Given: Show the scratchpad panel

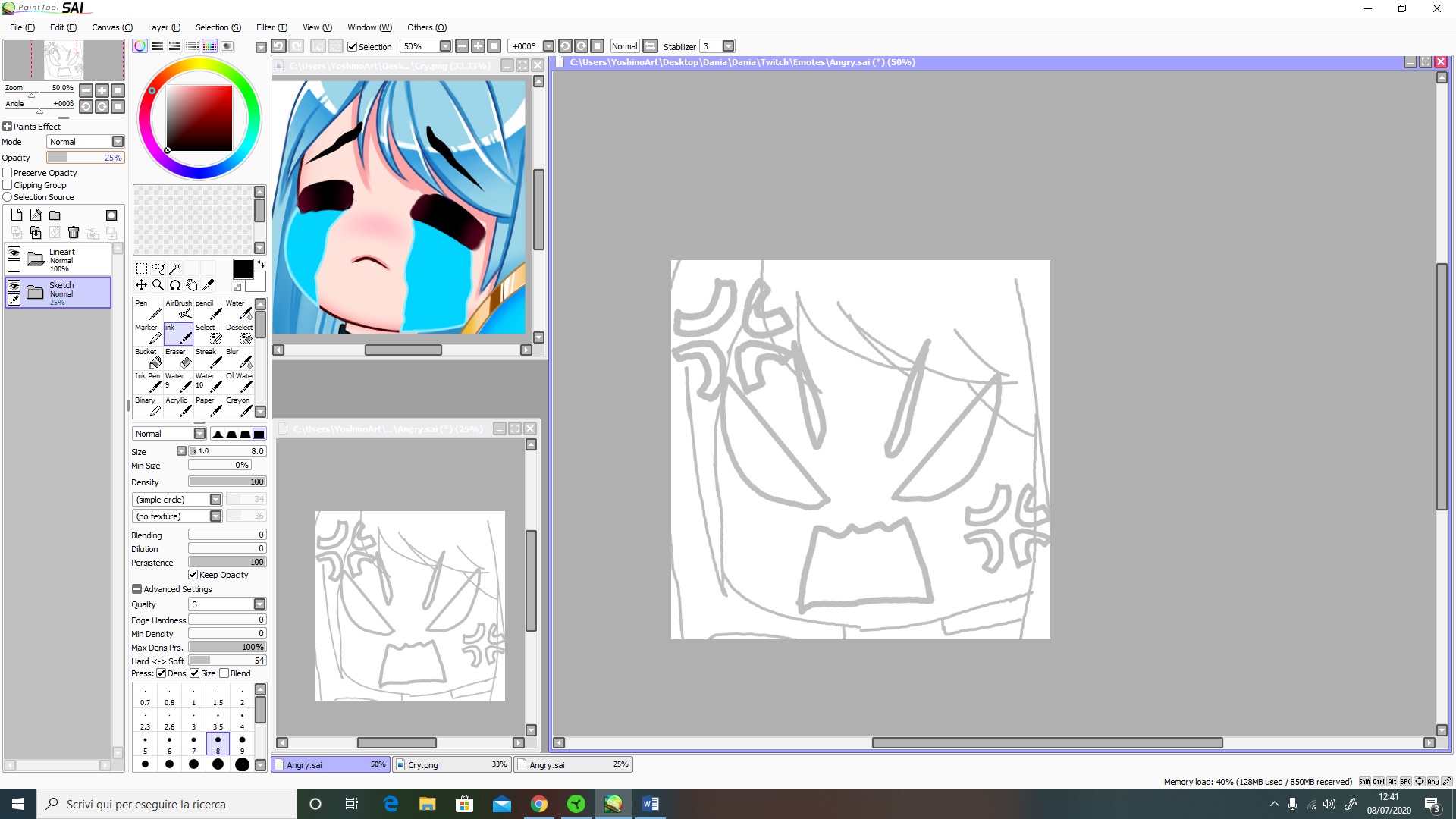Looking at the screenshot, I should (x=227, y=46).
